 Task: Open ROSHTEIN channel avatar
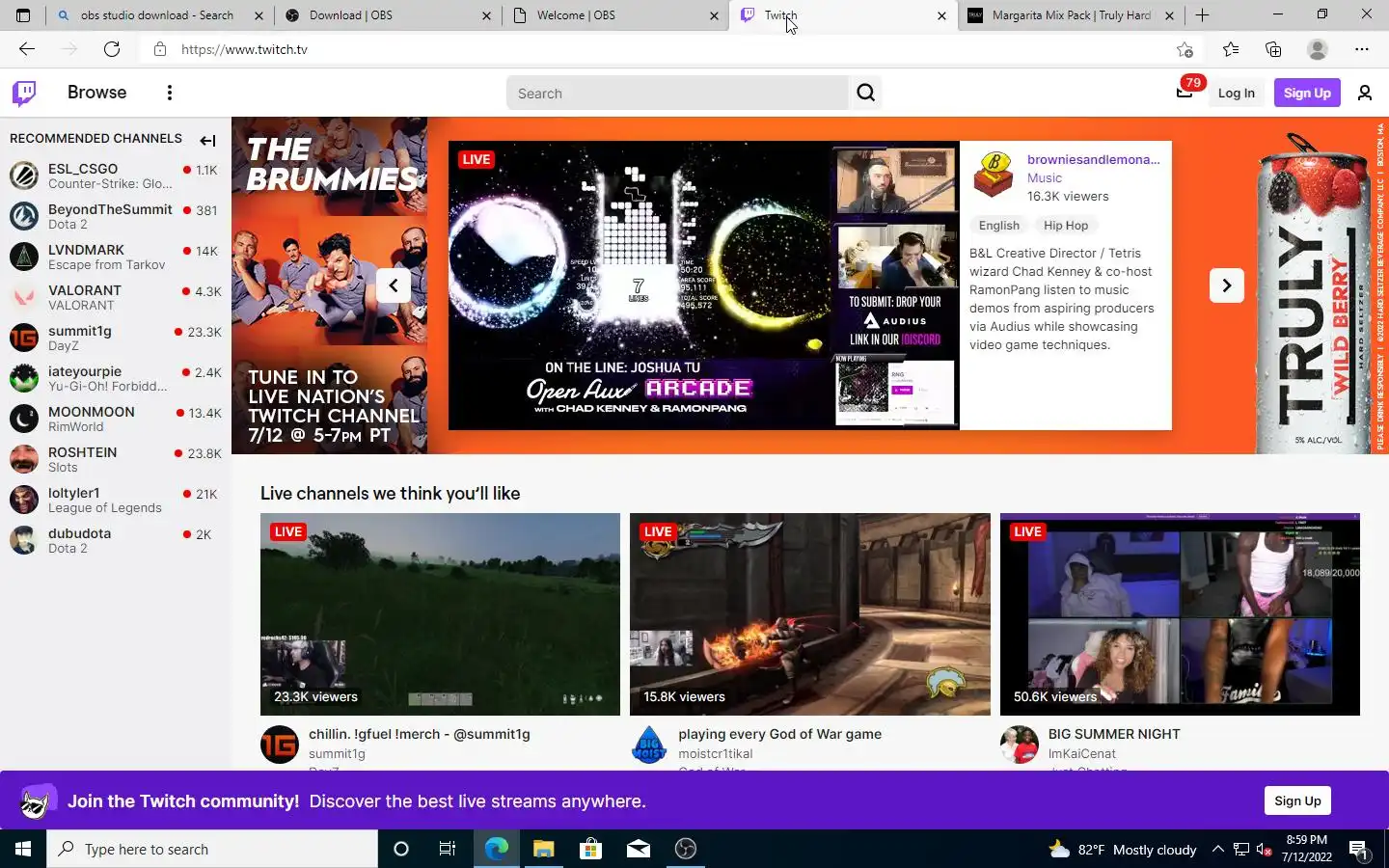tap(24, 459)
